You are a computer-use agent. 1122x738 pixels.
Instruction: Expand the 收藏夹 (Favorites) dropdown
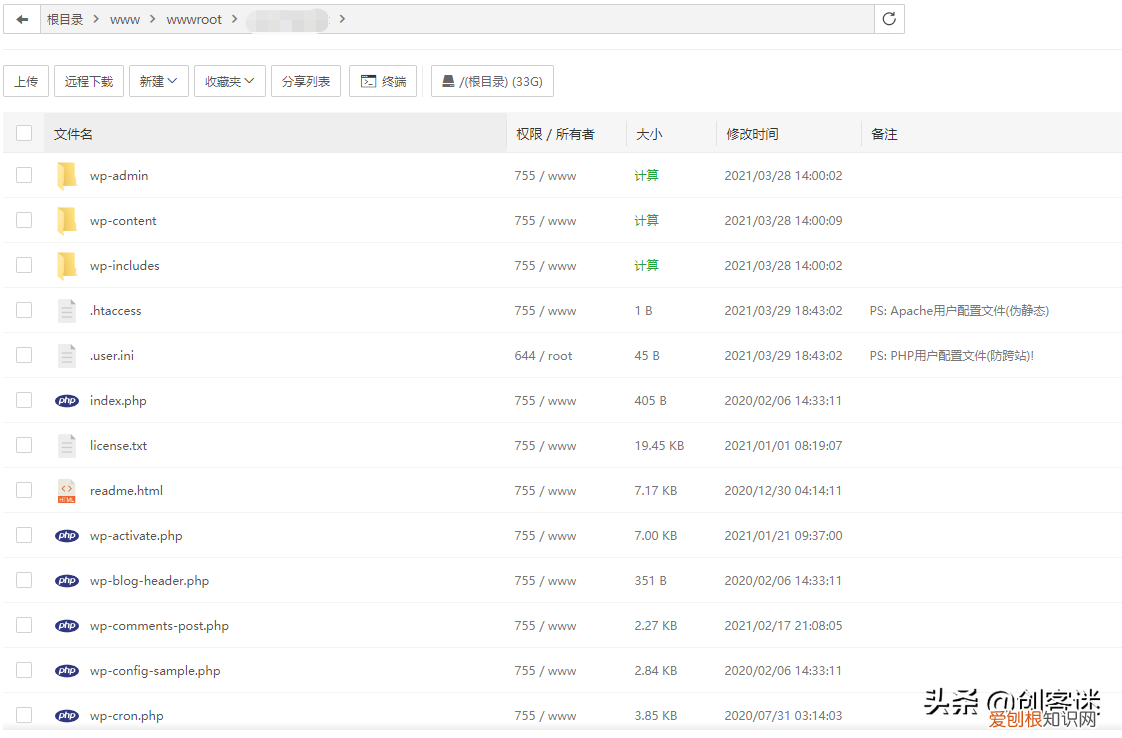pos(229,82)
